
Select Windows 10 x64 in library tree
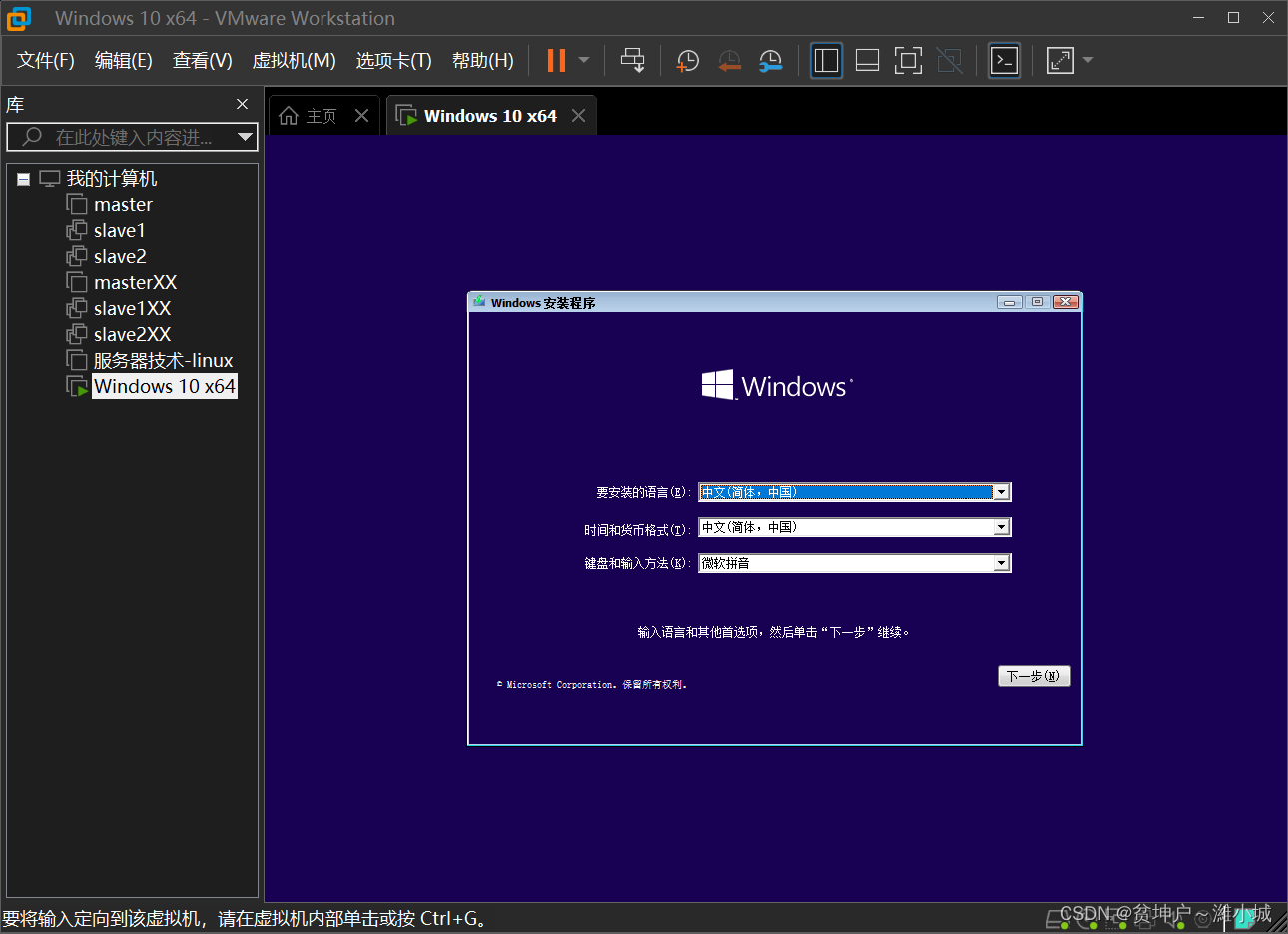coord(165,387)
